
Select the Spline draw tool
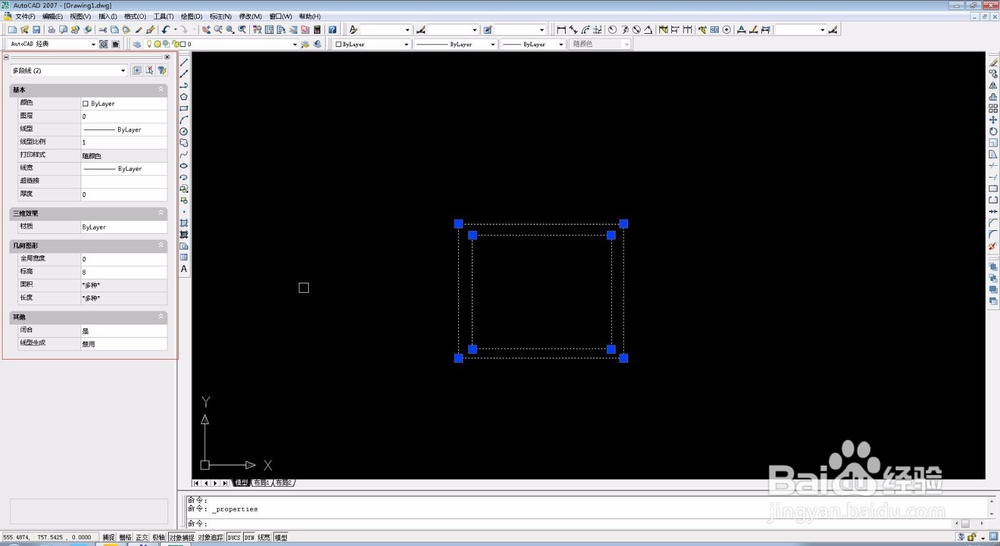point(184,154)
